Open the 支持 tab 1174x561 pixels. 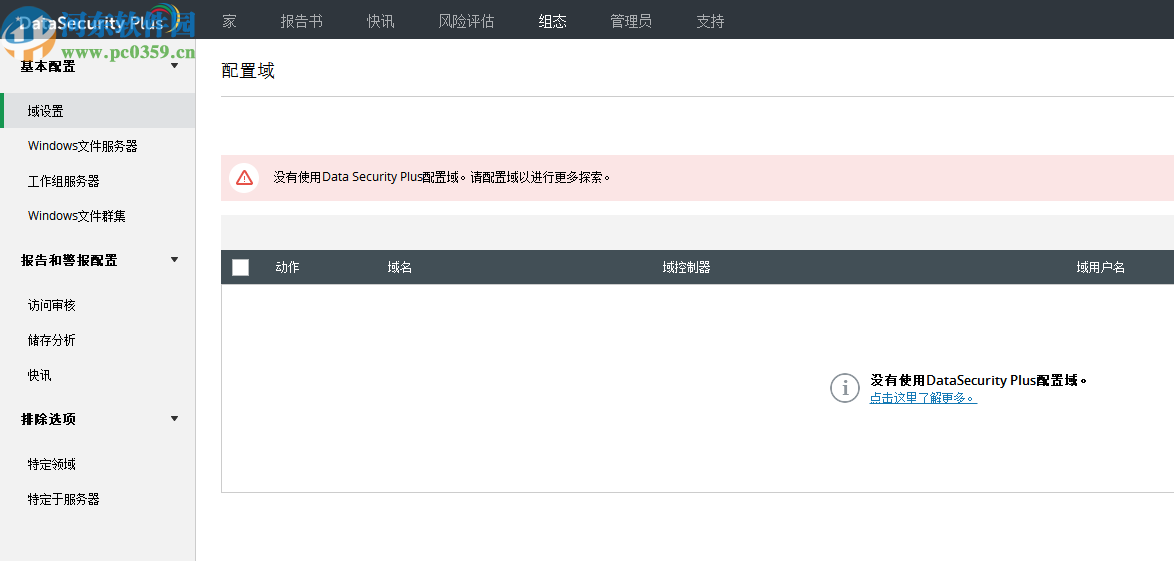point(710,21)
